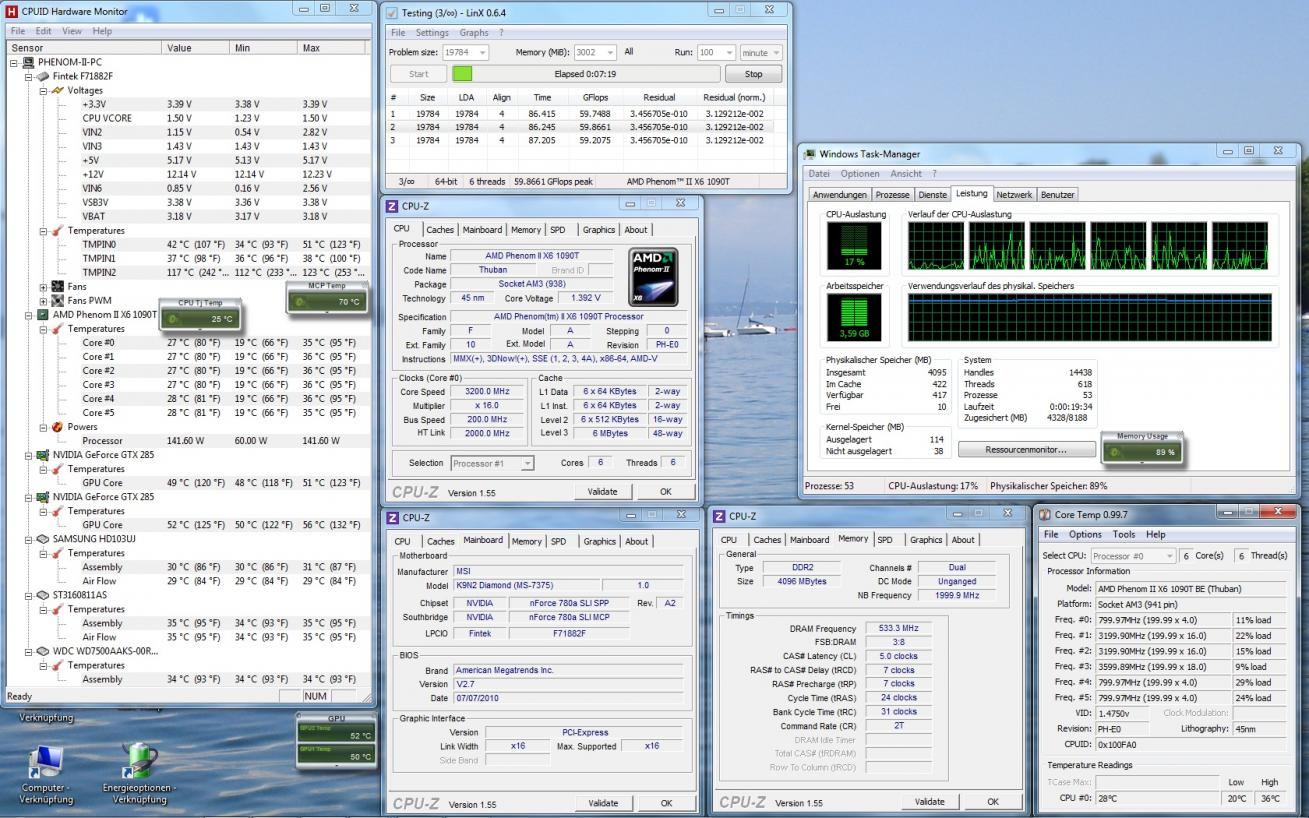
Task: Select the TMPIN2 temperature row
Action: (190, 272)
